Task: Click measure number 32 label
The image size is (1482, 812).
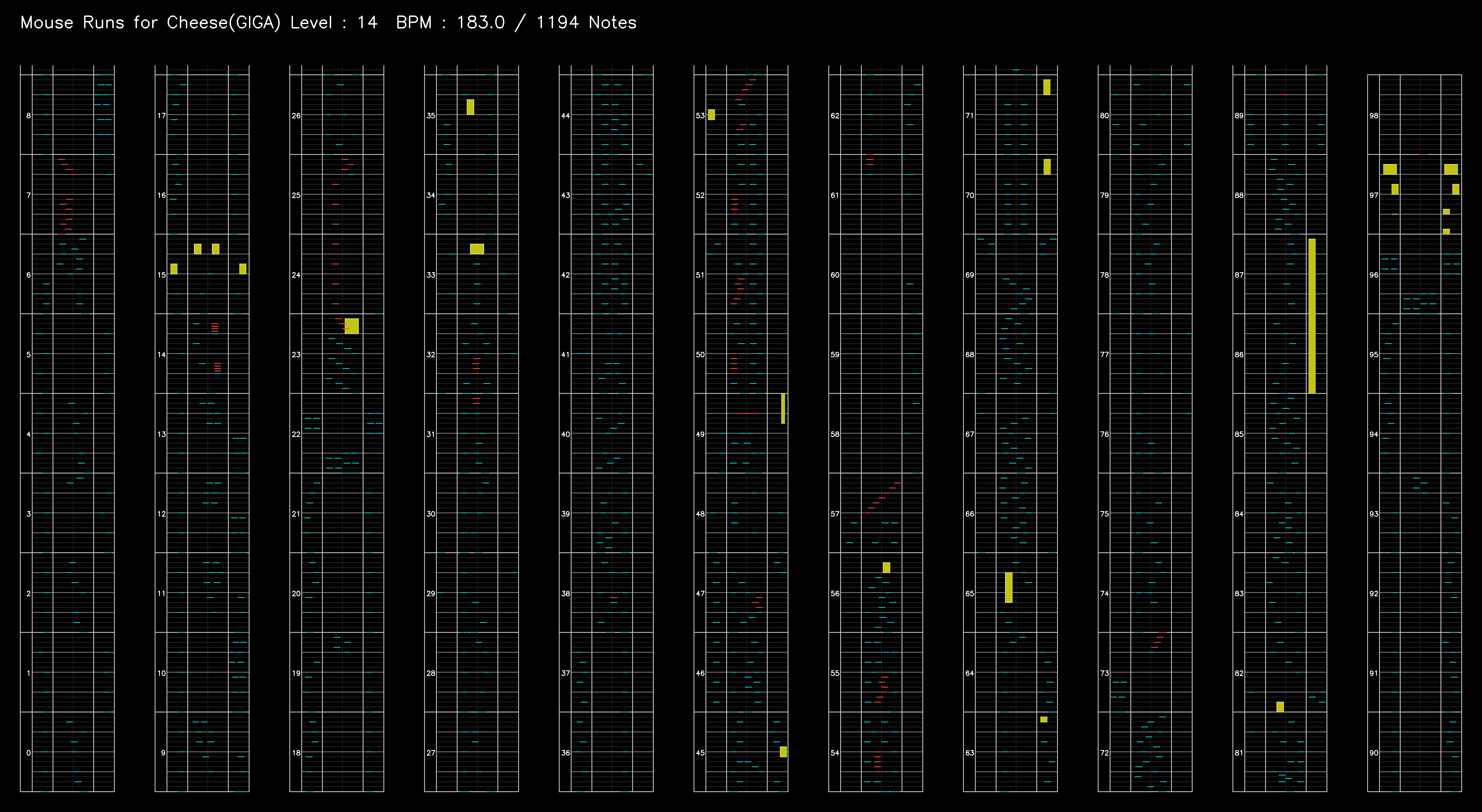Action: tap(431, 355)
